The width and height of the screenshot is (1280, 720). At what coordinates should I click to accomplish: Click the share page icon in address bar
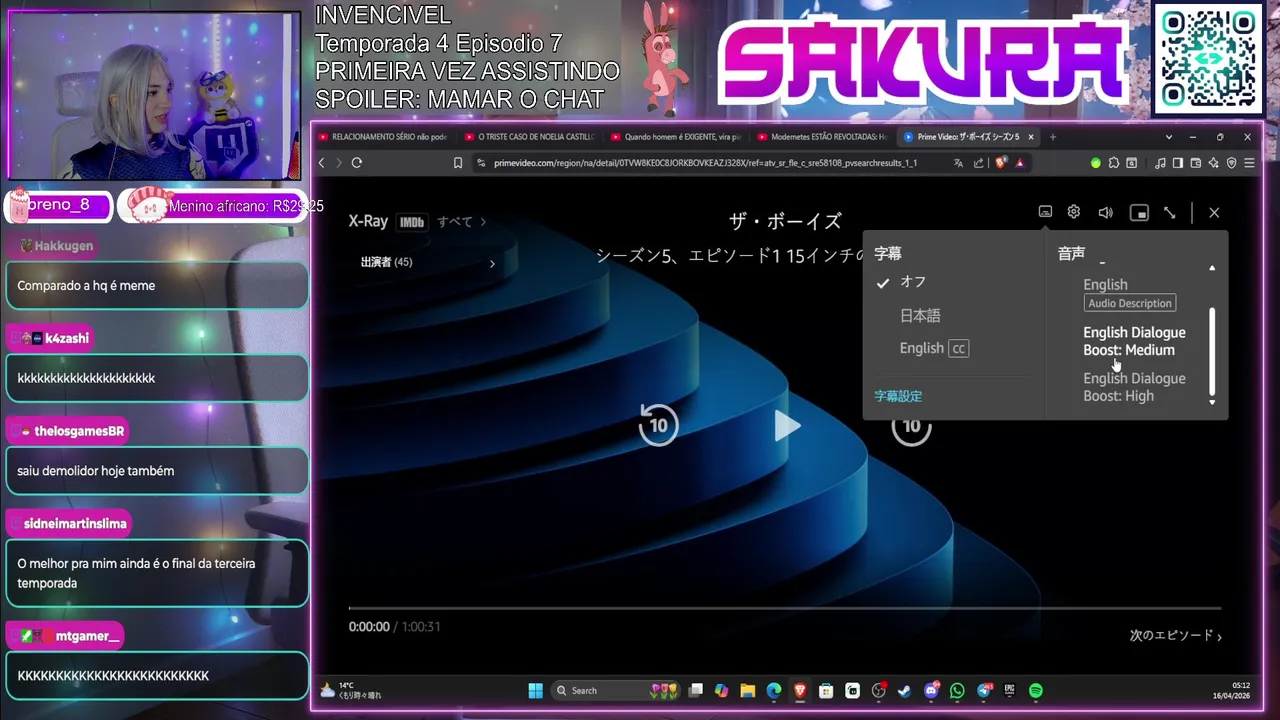[978, 163]
